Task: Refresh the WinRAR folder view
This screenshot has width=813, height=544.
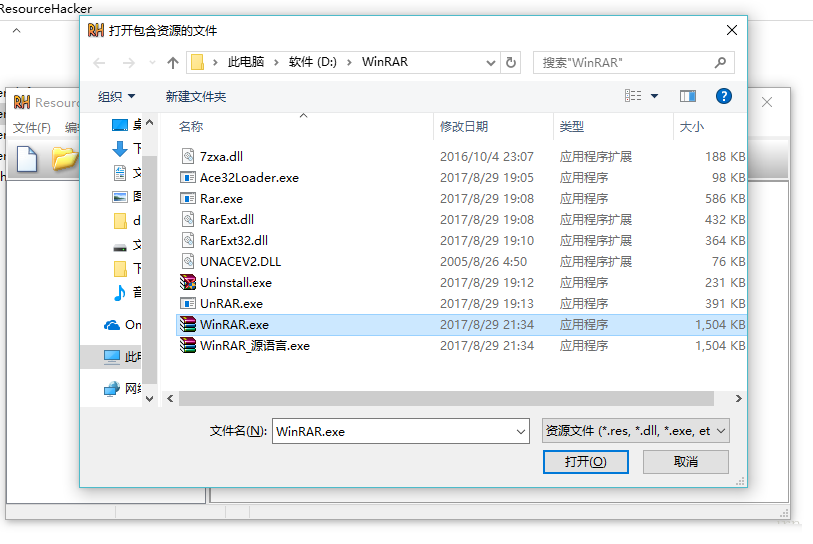Action: [511, 63]
